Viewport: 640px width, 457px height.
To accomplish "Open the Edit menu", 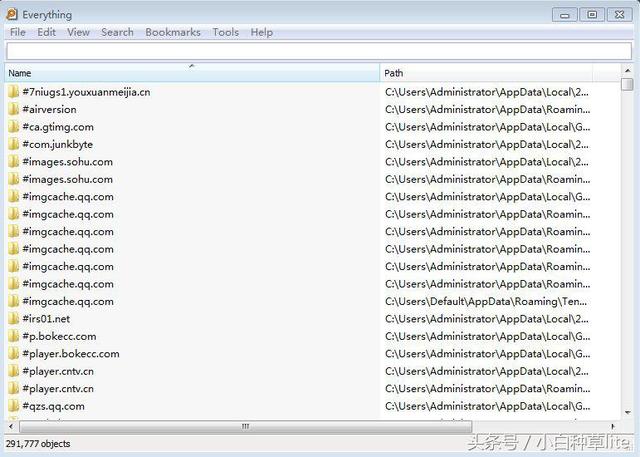I will click(x=46, y=32).
